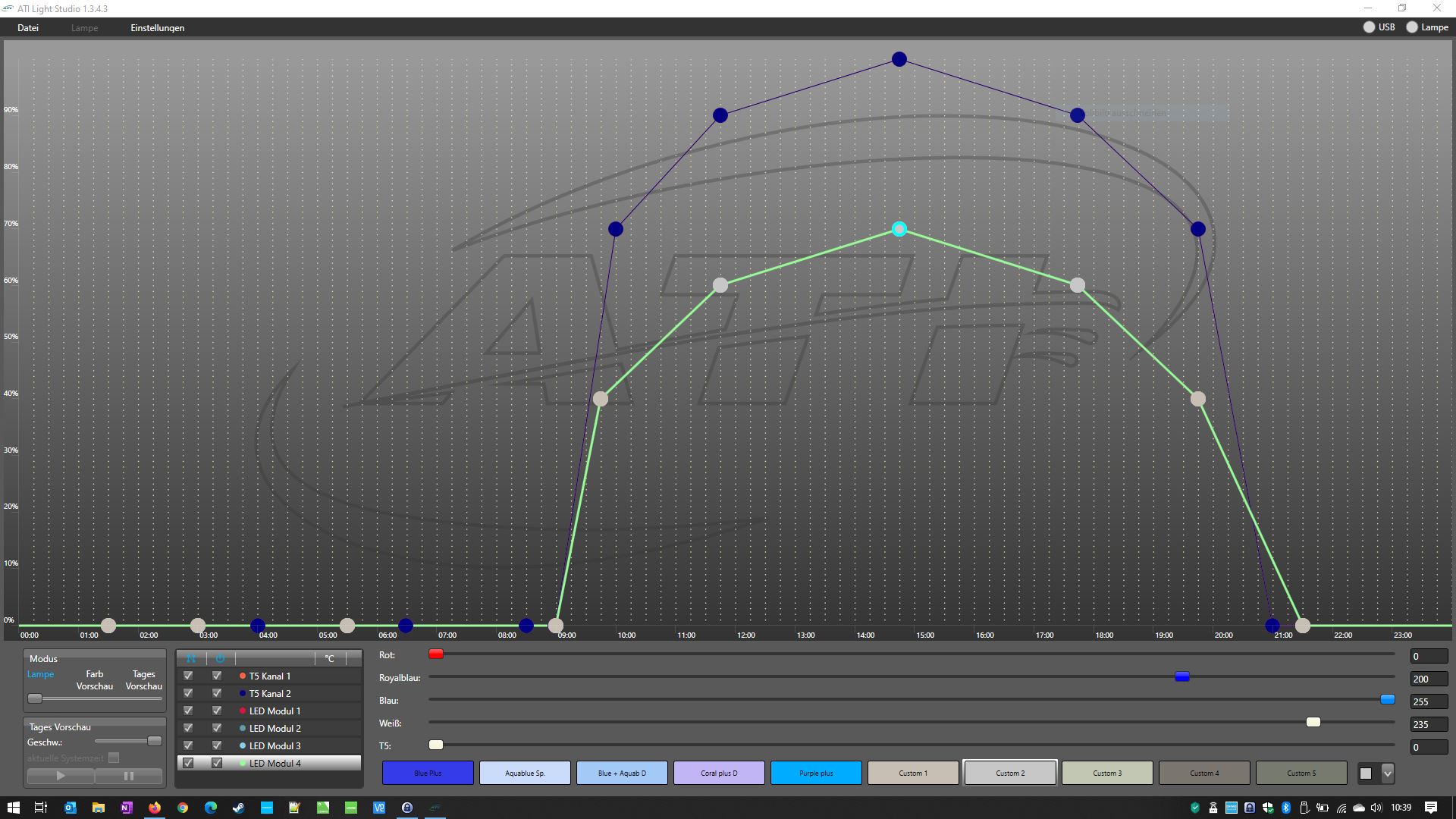Open Steam from the taskbar
This screenshot has width=1456, height=819.
coord(238,808)
